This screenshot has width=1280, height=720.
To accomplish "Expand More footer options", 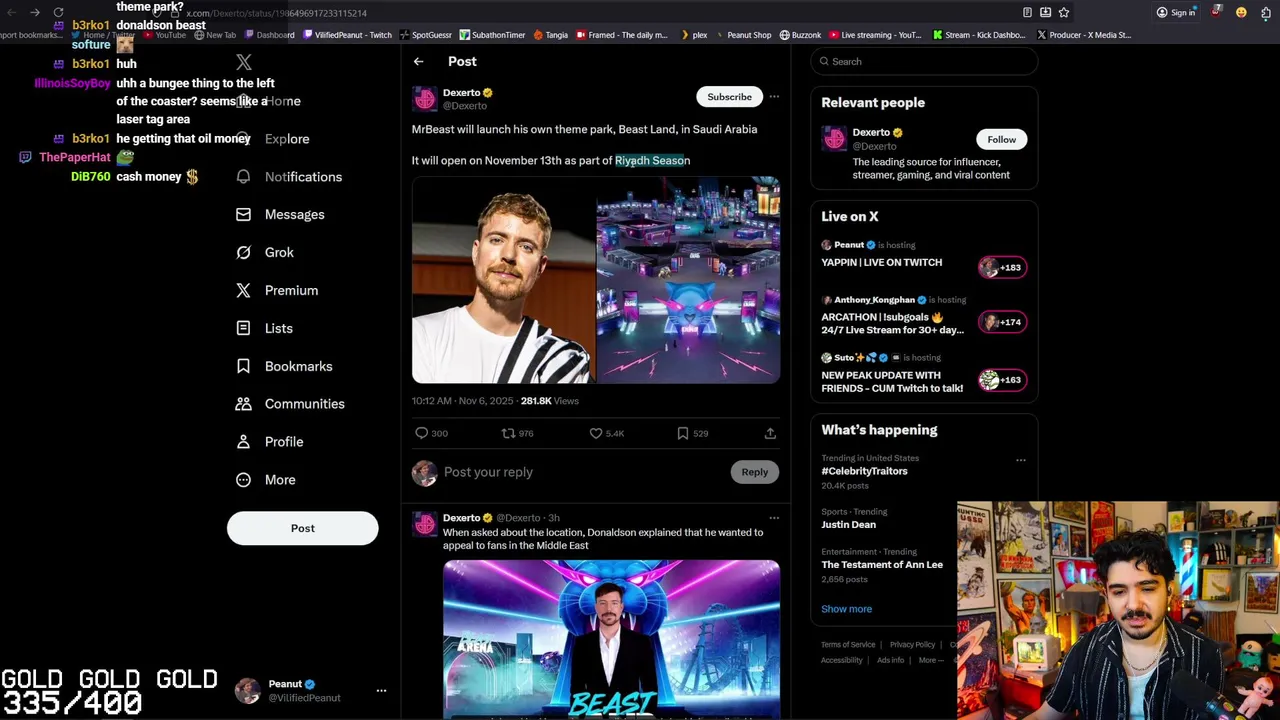I will point(930,660).
